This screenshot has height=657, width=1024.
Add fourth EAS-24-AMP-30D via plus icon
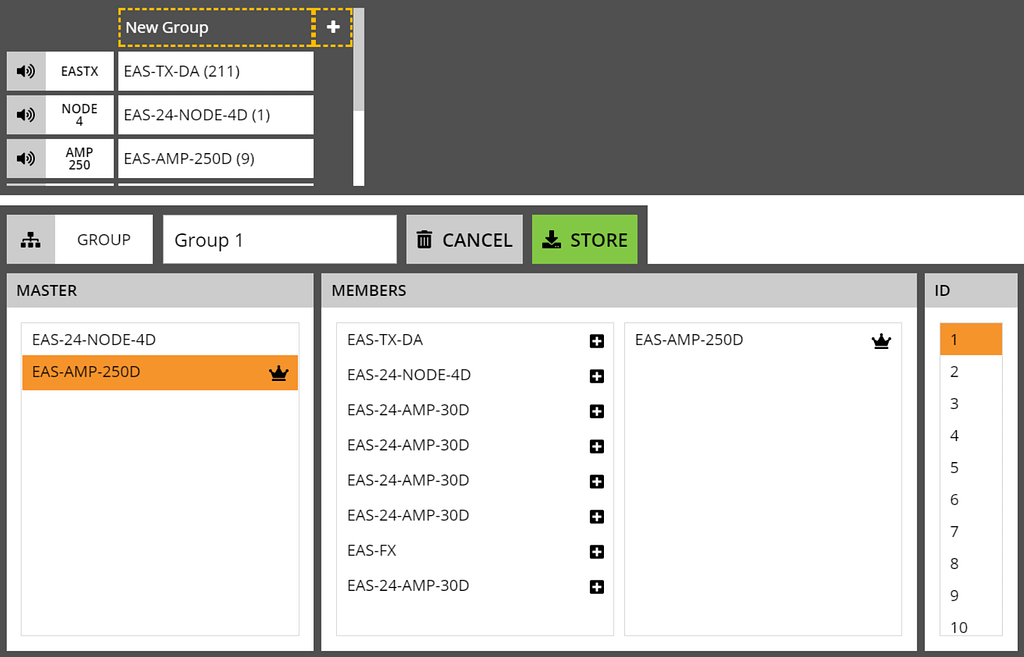tap(596, 517)
